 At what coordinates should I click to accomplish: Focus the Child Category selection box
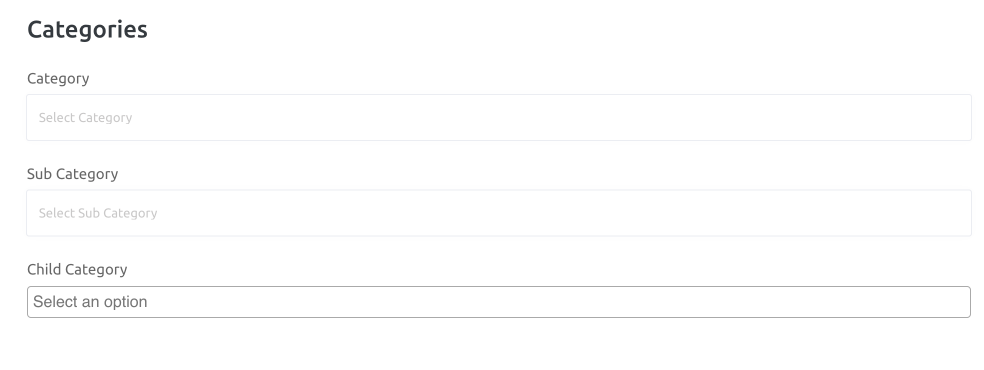coord(499,302)
